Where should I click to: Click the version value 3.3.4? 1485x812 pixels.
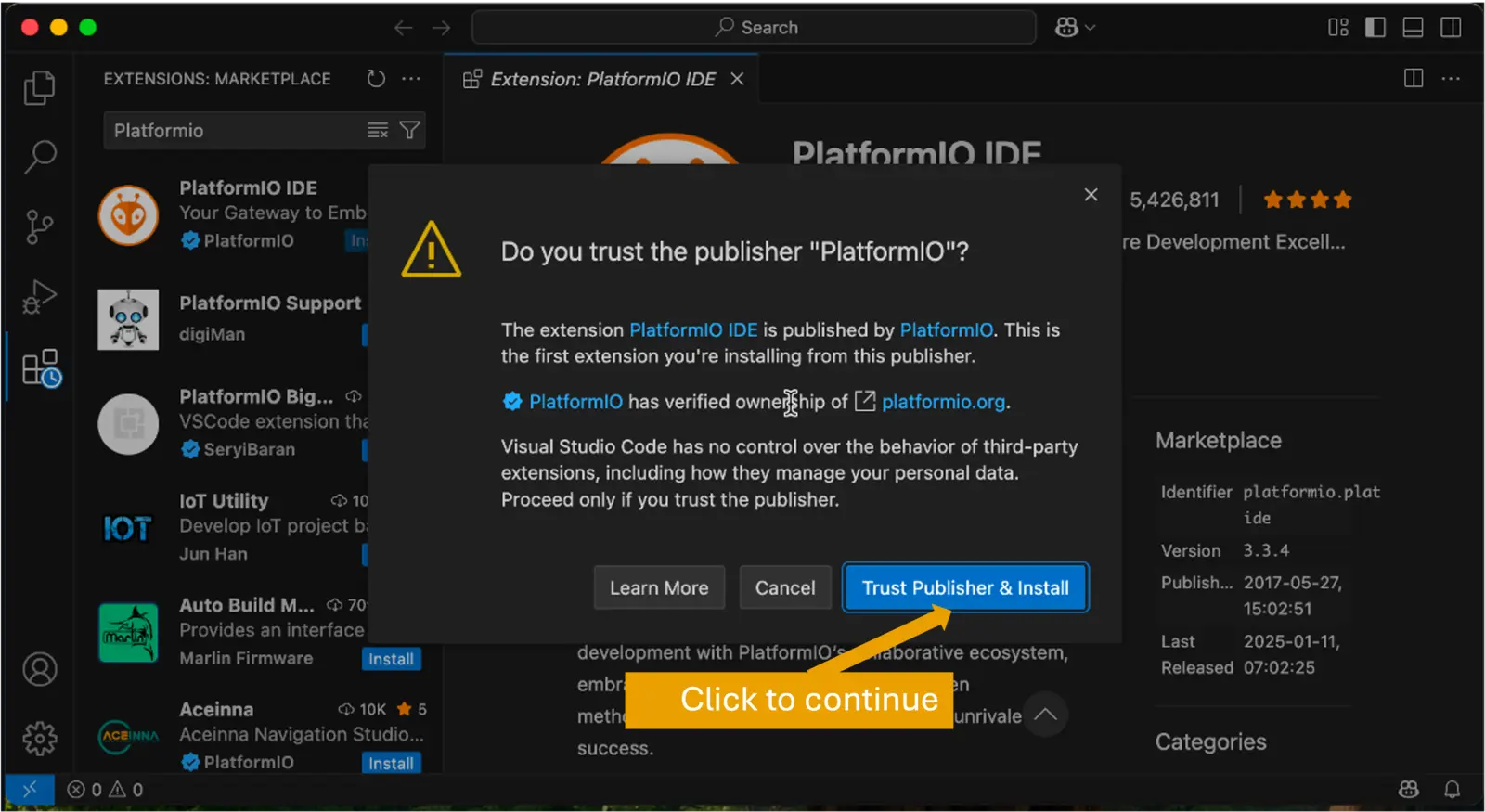[1266, 550]
